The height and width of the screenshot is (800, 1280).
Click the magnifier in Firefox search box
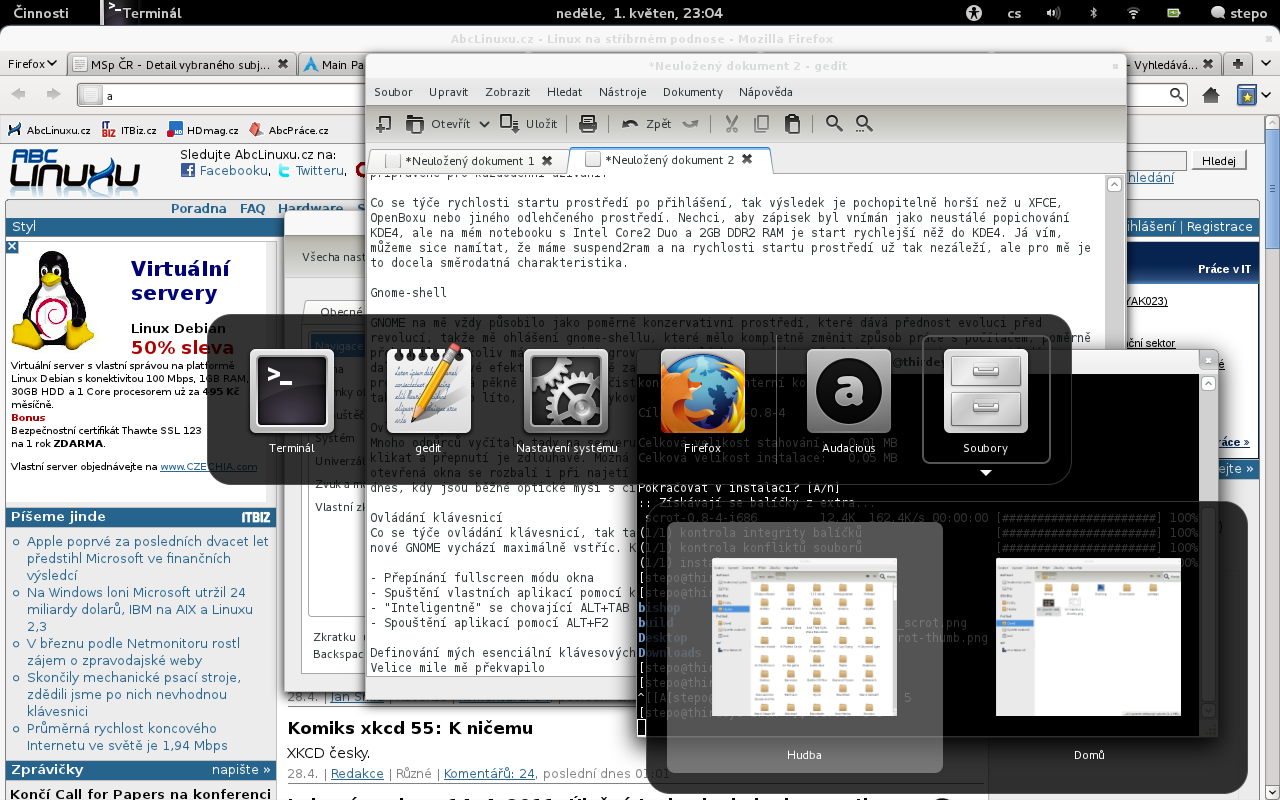1178,95
